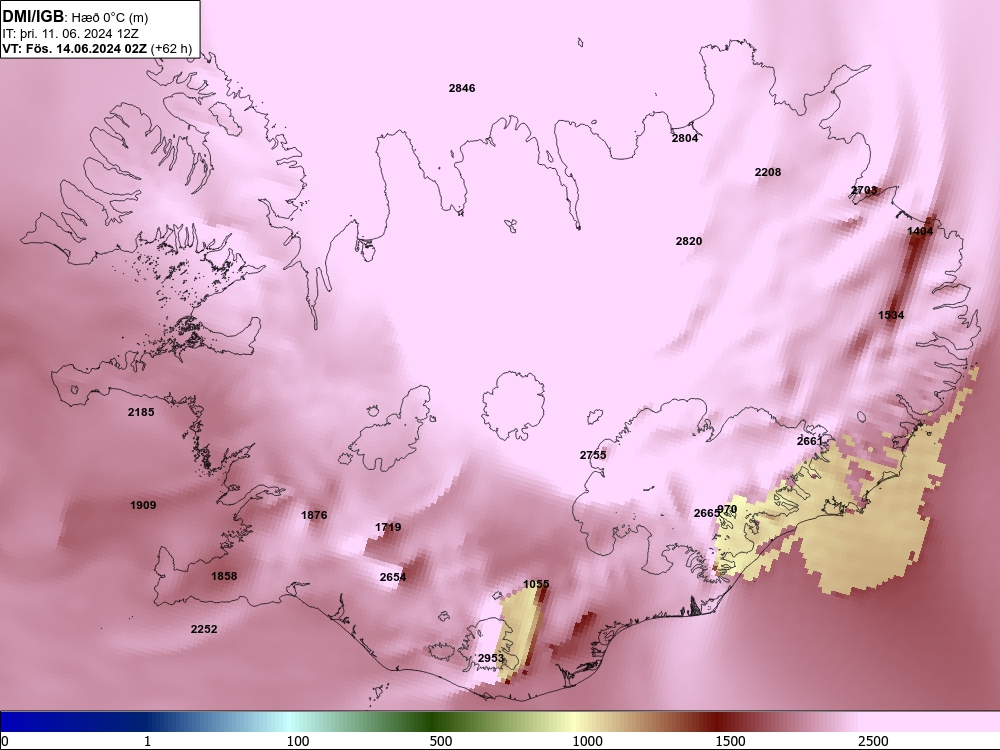This screenshot has height=750, width=1000.
Task: Click the 2208 height value
Action: pos(768,172)
